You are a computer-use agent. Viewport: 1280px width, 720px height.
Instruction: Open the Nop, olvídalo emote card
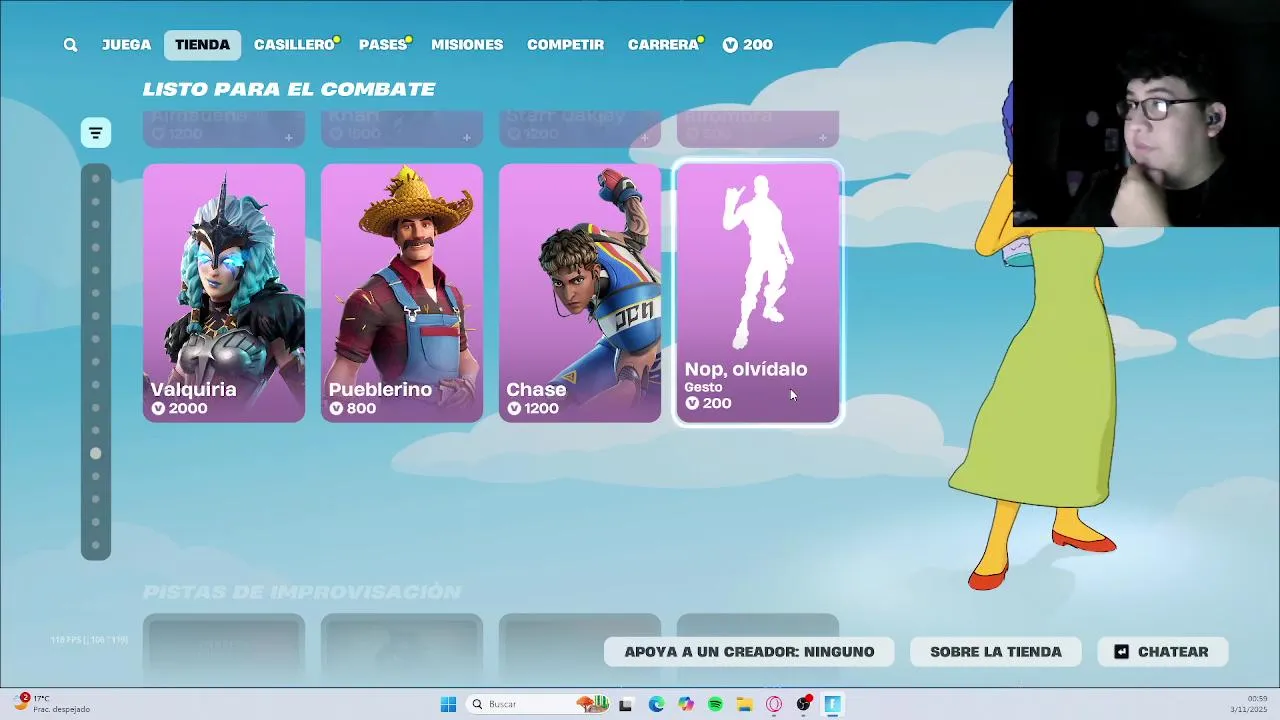[x=758, y=293]
